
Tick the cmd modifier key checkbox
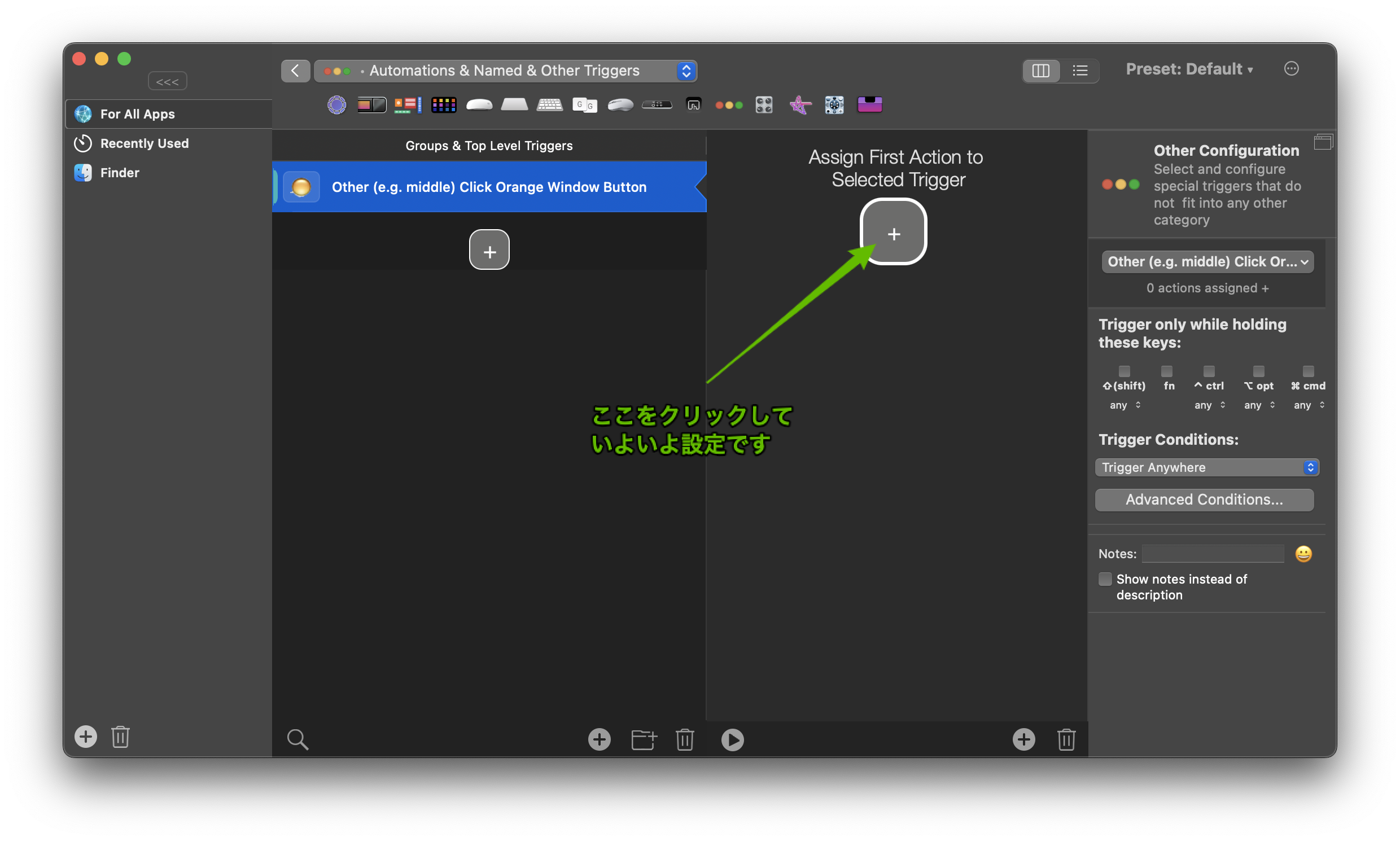click(1307, 371)
